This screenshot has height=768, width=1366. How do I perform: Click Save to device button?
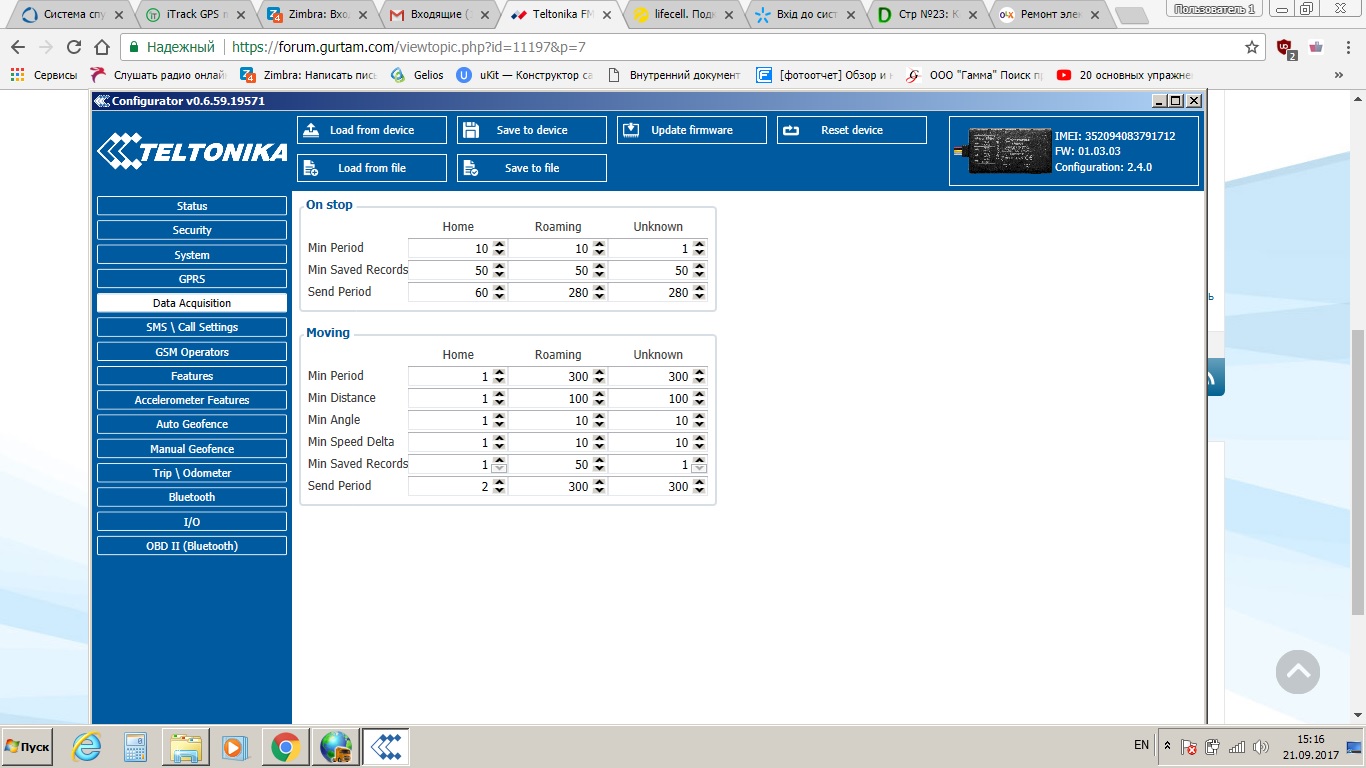(531, 130)
